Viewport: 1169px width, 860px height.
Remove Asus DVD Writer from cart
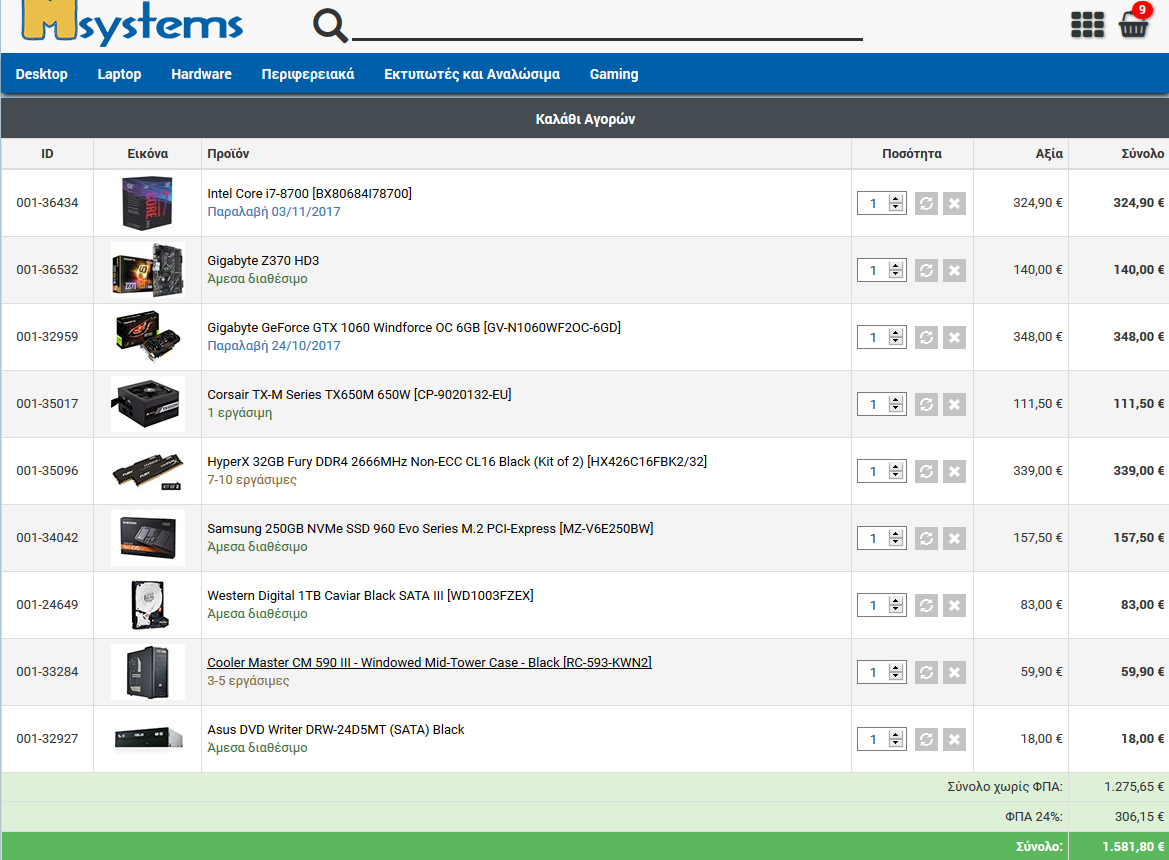(954, 740)
